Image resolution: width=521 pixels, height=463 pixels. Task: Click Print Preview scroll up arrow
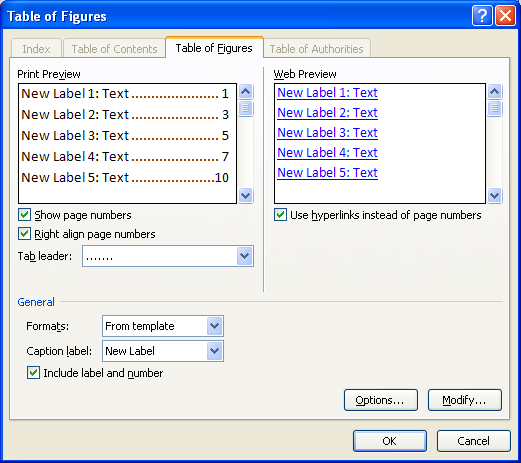pyautogui.click(x=246, y=92)
